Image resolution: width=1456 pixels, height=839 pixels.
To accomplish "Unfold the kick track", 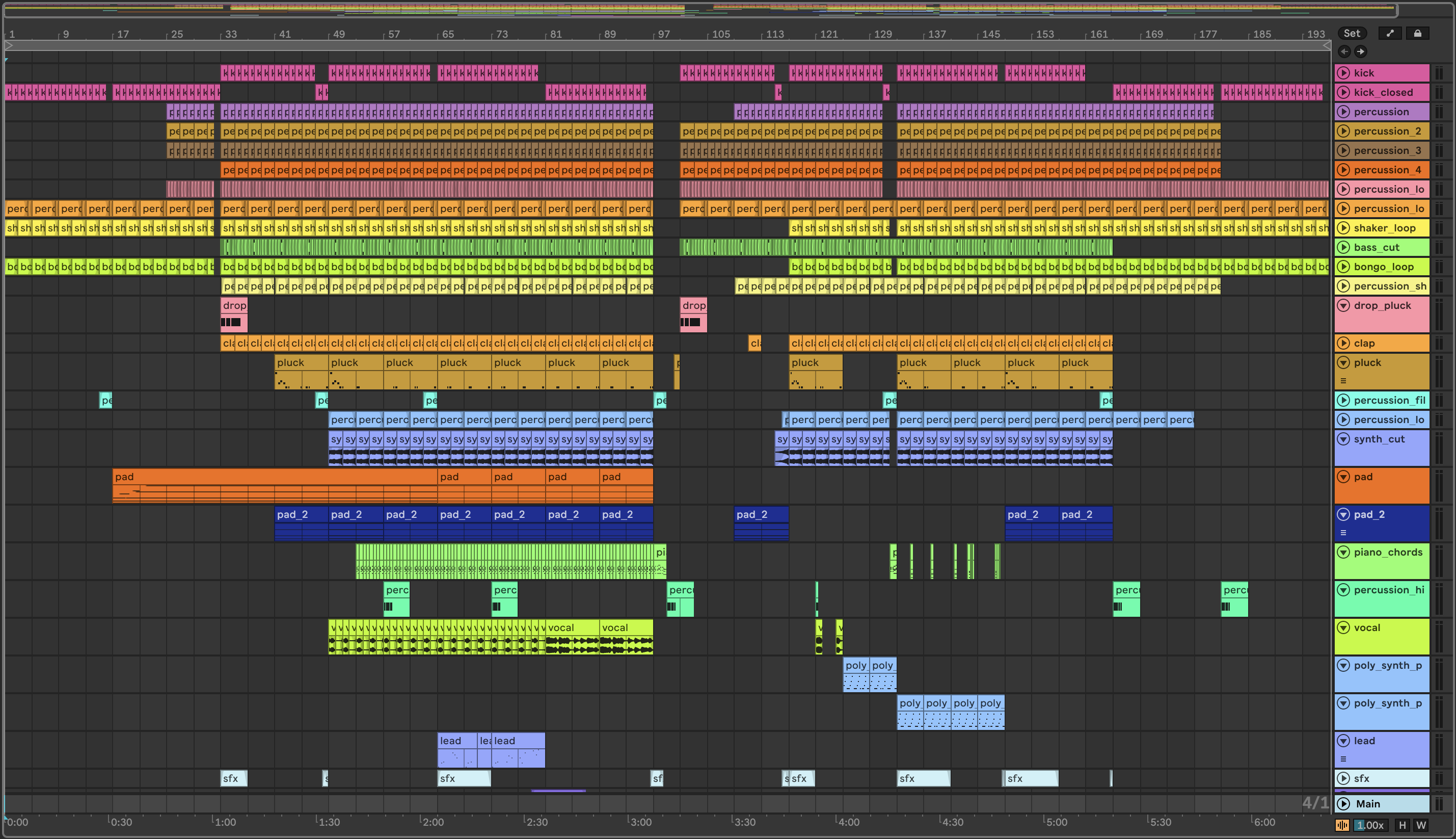I will [1344, 72].
